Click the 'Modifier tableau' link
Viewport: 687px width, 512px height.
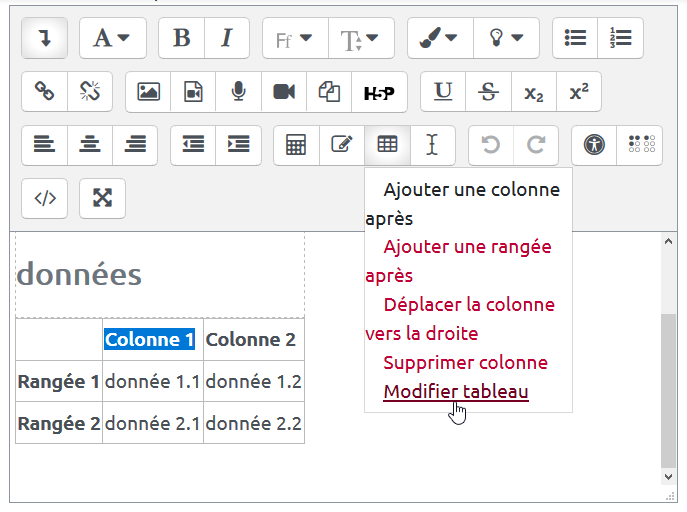[456, 392]
